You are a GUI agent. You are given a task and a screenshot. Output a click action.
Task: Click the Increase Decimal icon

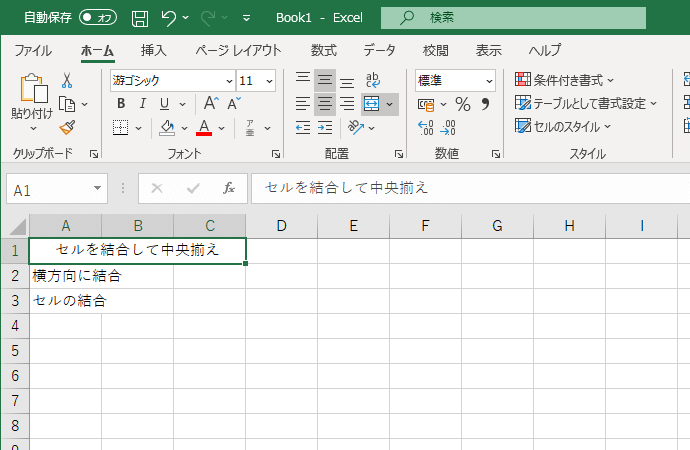point(425,127)
